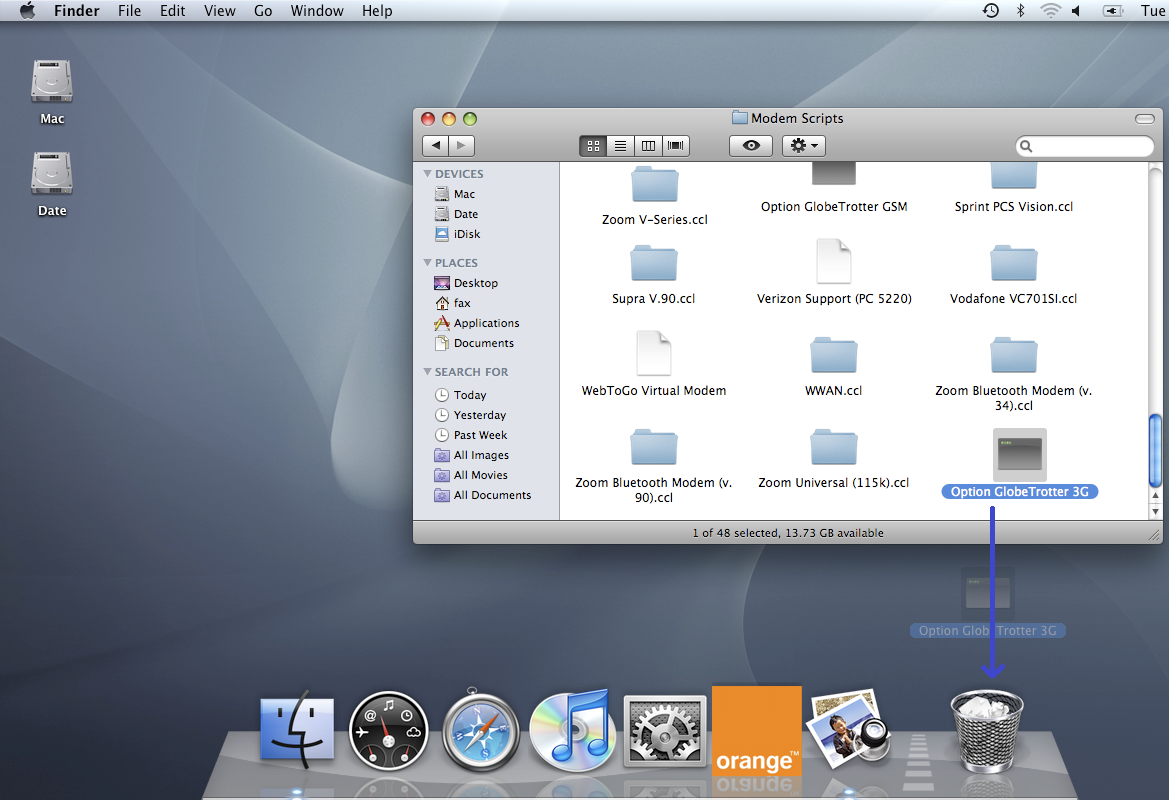The image size is (1169, 800).
Task: Collapse the DEVICES sidebar section
Action: click(x=427, y=174)
